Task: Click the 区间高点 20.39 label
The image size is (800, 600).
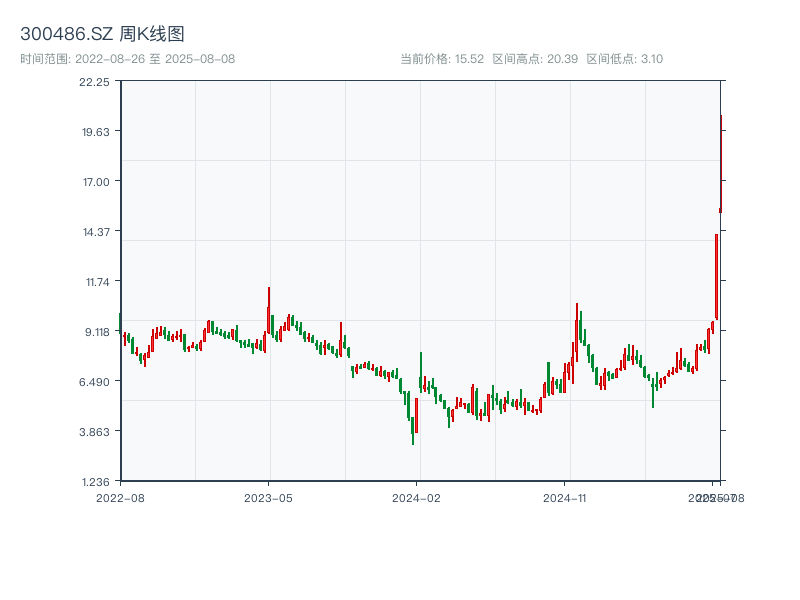Action: (535, 59)
